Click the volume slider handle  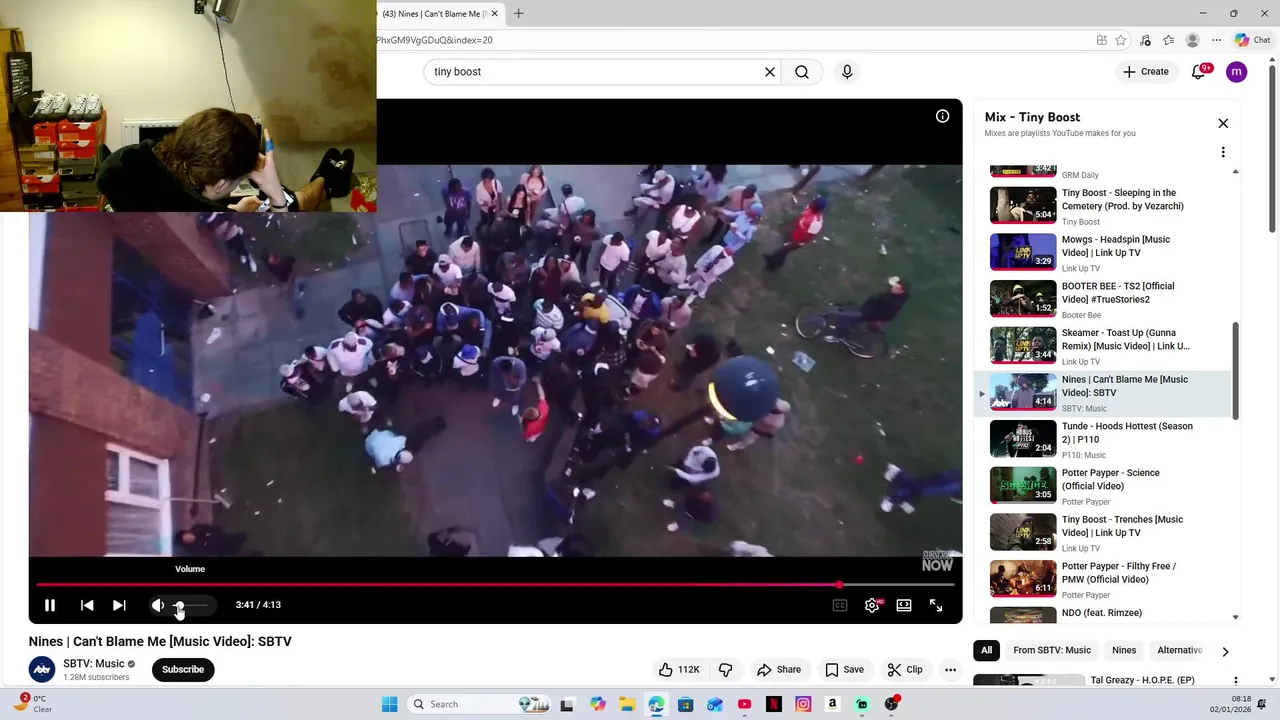click(x=179, y=605)
